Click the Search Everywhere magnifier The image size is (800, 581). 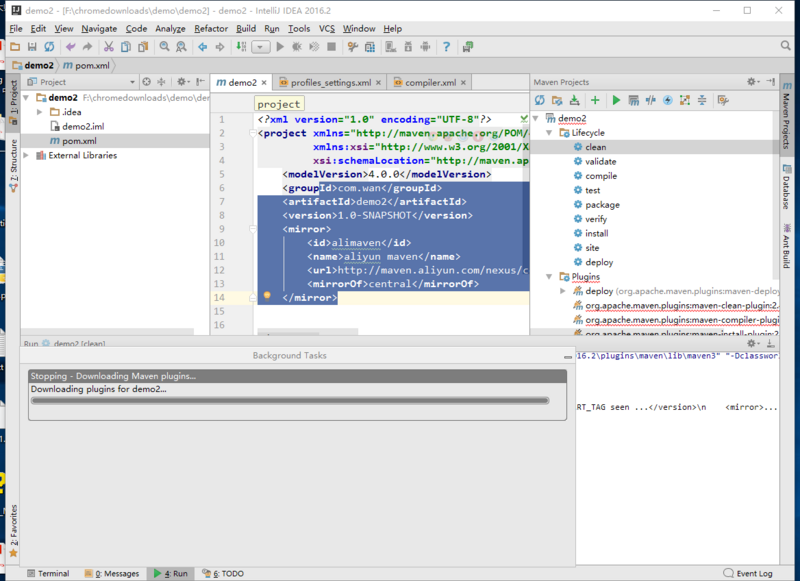pyautogui.click(x=785, y=46)
